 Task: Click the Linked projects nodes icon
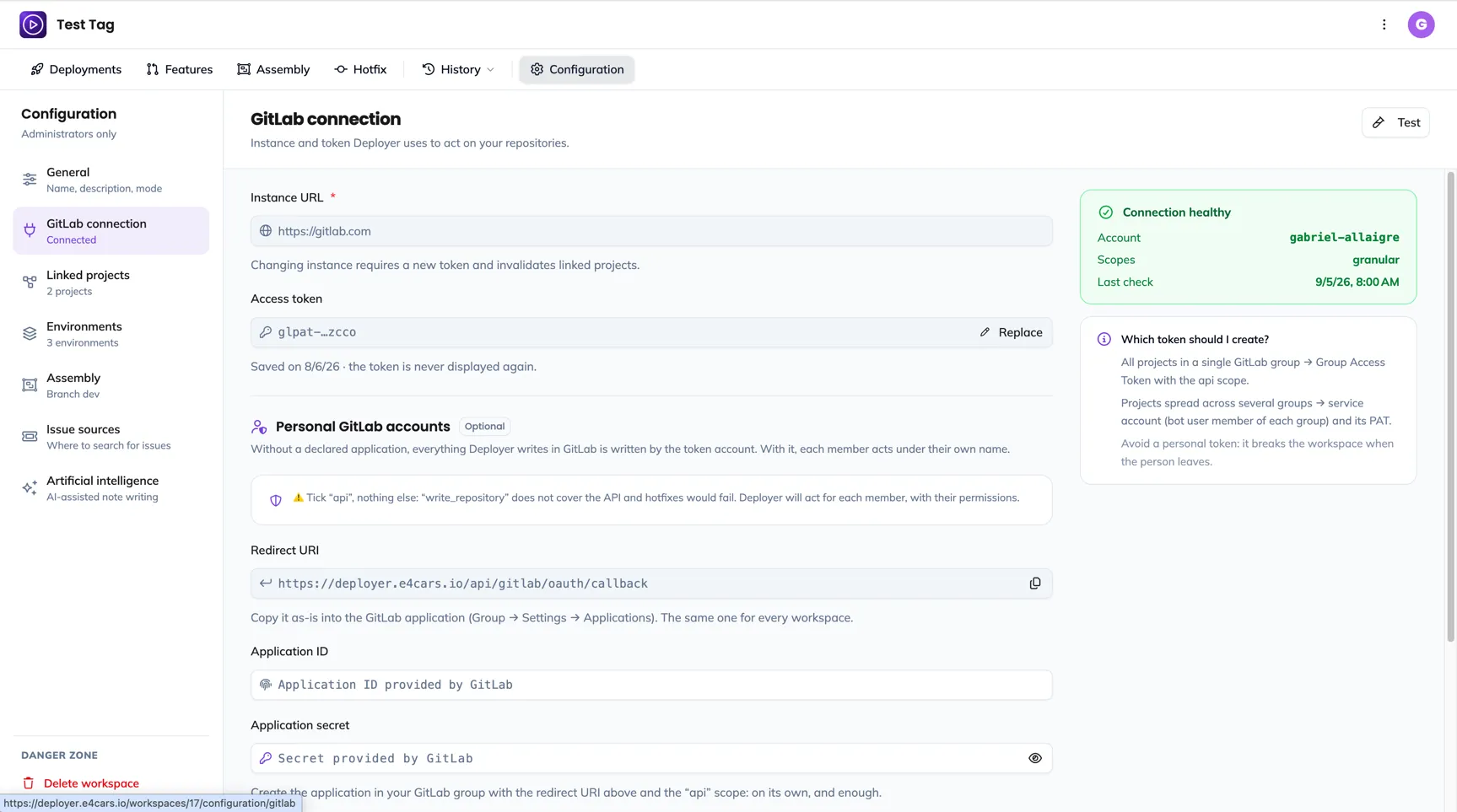pos(30,282)
